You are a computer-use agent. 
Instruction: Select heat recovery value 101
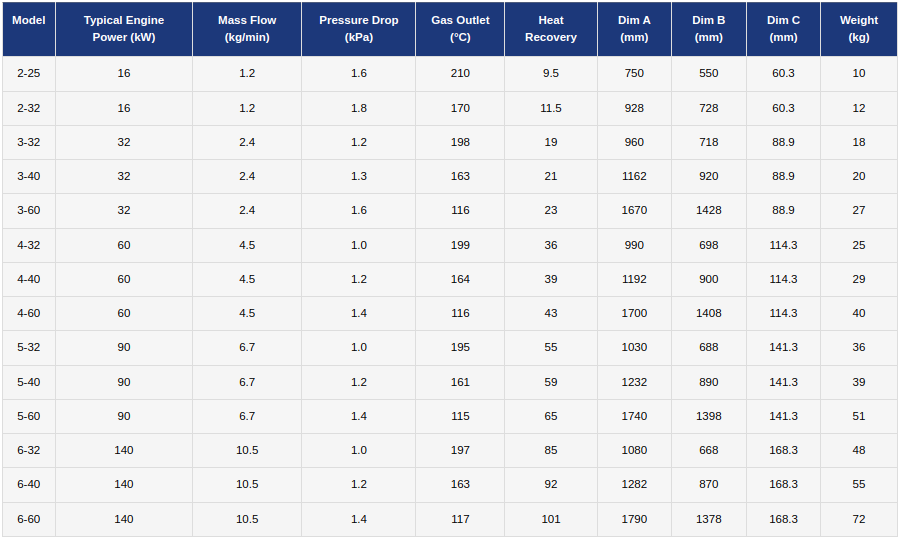[x=551, y=520]
